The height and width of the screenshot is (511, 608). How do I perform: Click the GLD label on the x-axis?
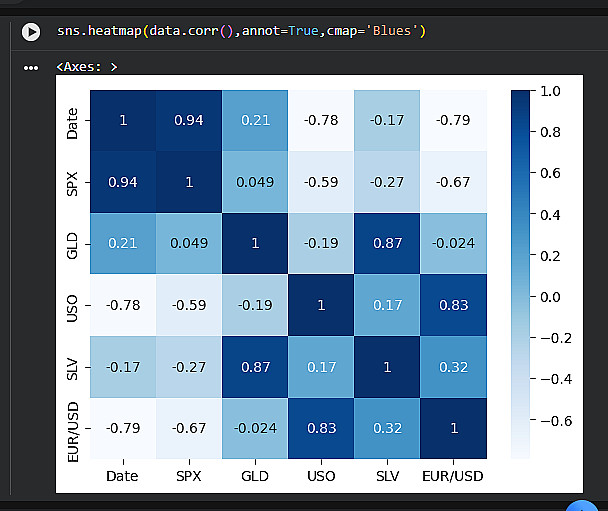point(255,476)
